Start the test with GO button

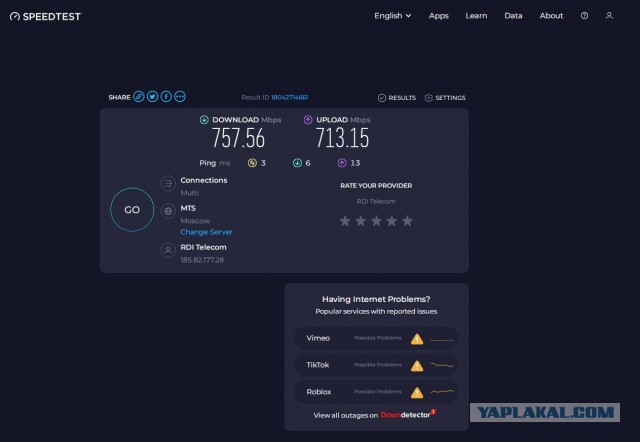click(132, 209)
